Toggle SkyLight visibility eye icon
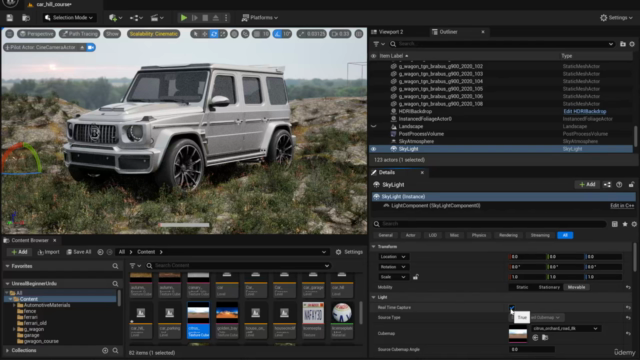 point(373,149)
